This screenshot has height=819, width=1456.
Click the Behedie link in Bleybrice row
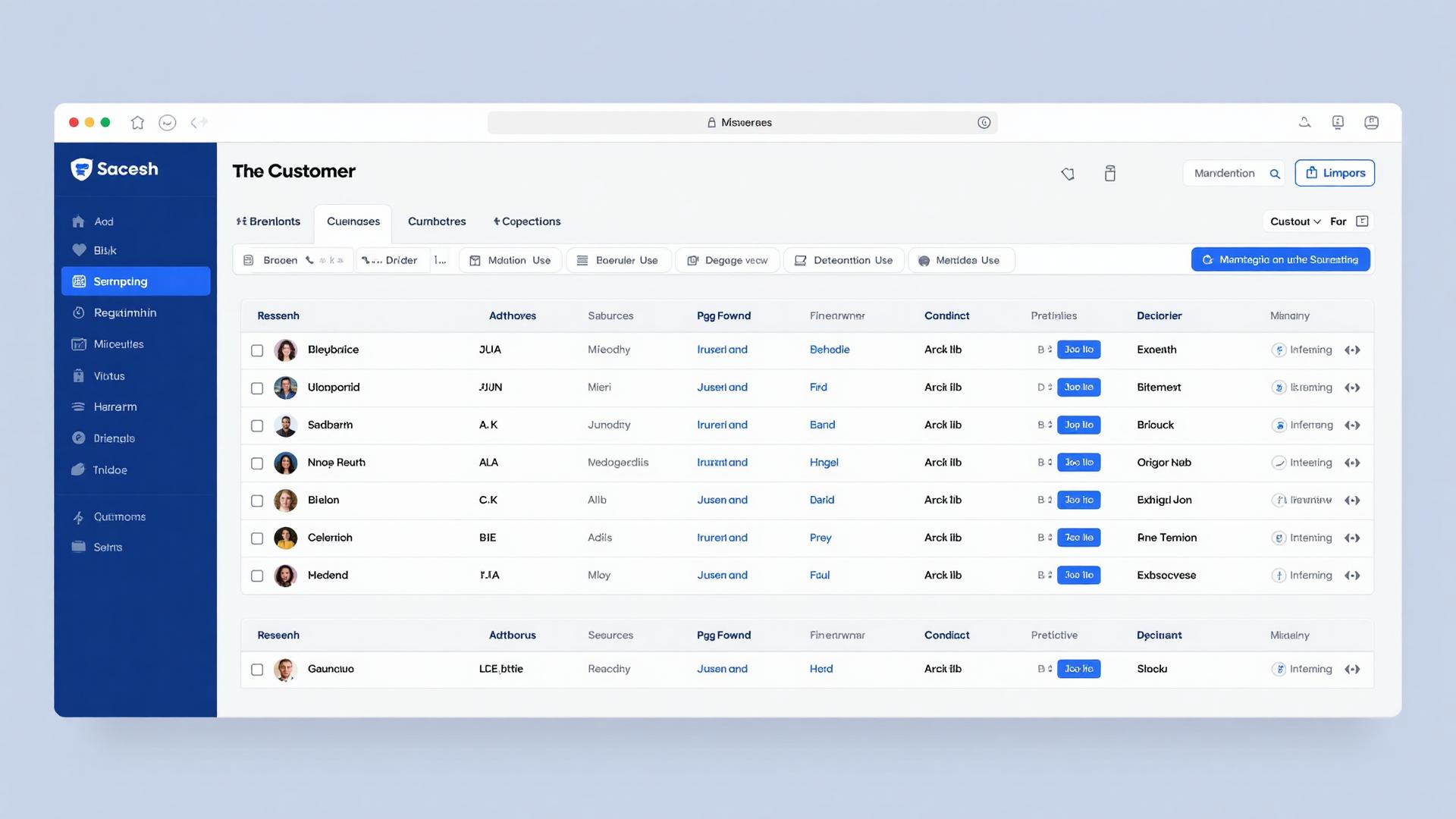830,350
